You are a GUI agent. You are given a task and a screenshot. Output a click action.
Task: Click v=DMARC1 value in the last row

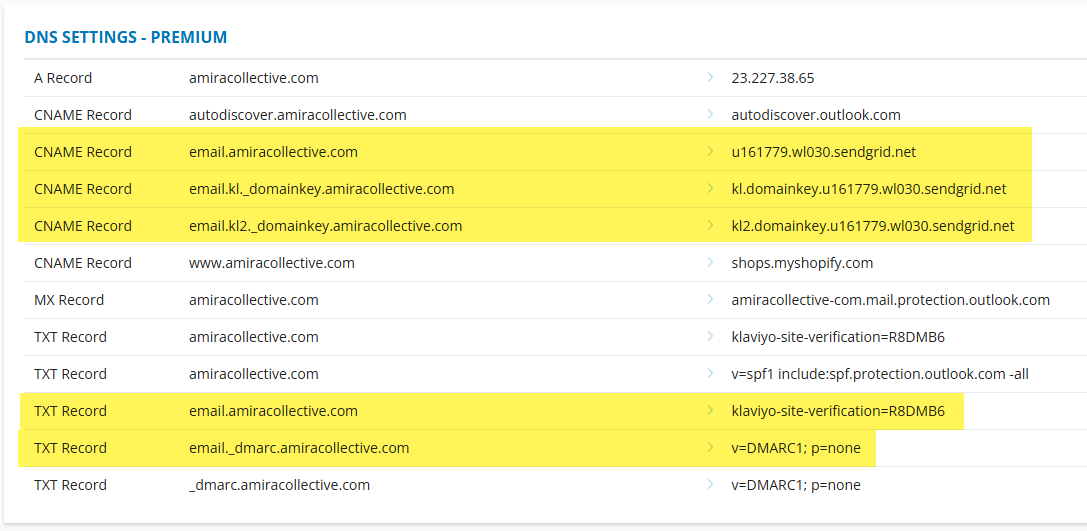point(796,485)
